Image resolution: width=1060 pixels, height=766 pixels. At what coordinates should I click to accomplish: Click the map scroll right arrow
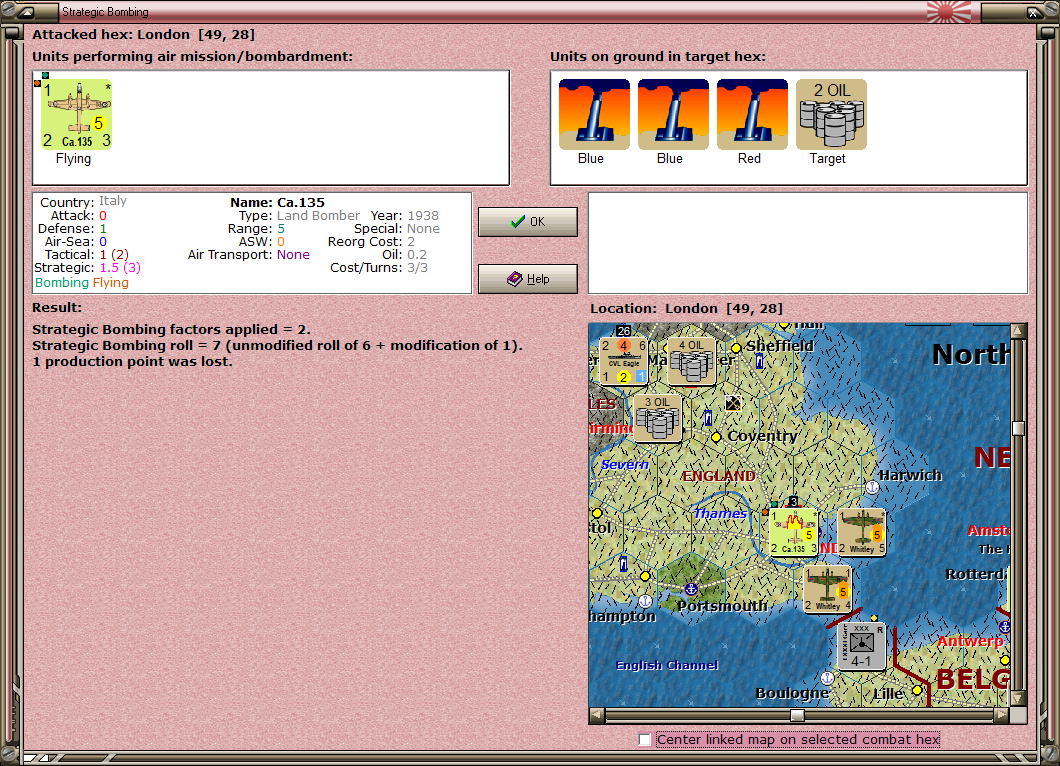pyautogui.click(x=1002, y=714)
